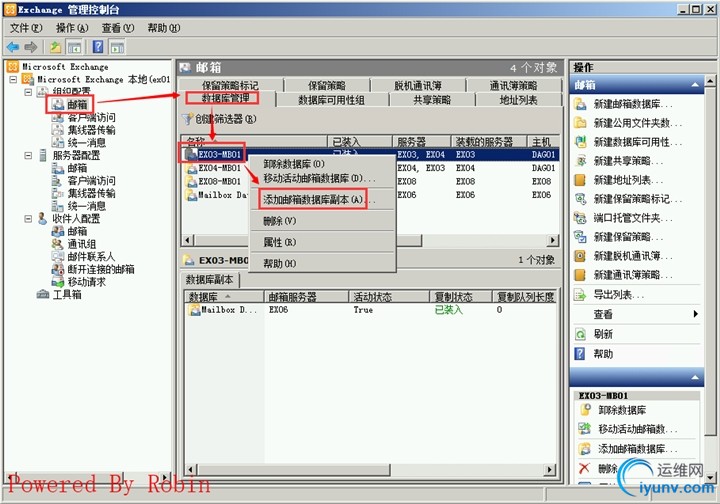
Task: Open the 操作(A) menu
Action: click(72, 28)
